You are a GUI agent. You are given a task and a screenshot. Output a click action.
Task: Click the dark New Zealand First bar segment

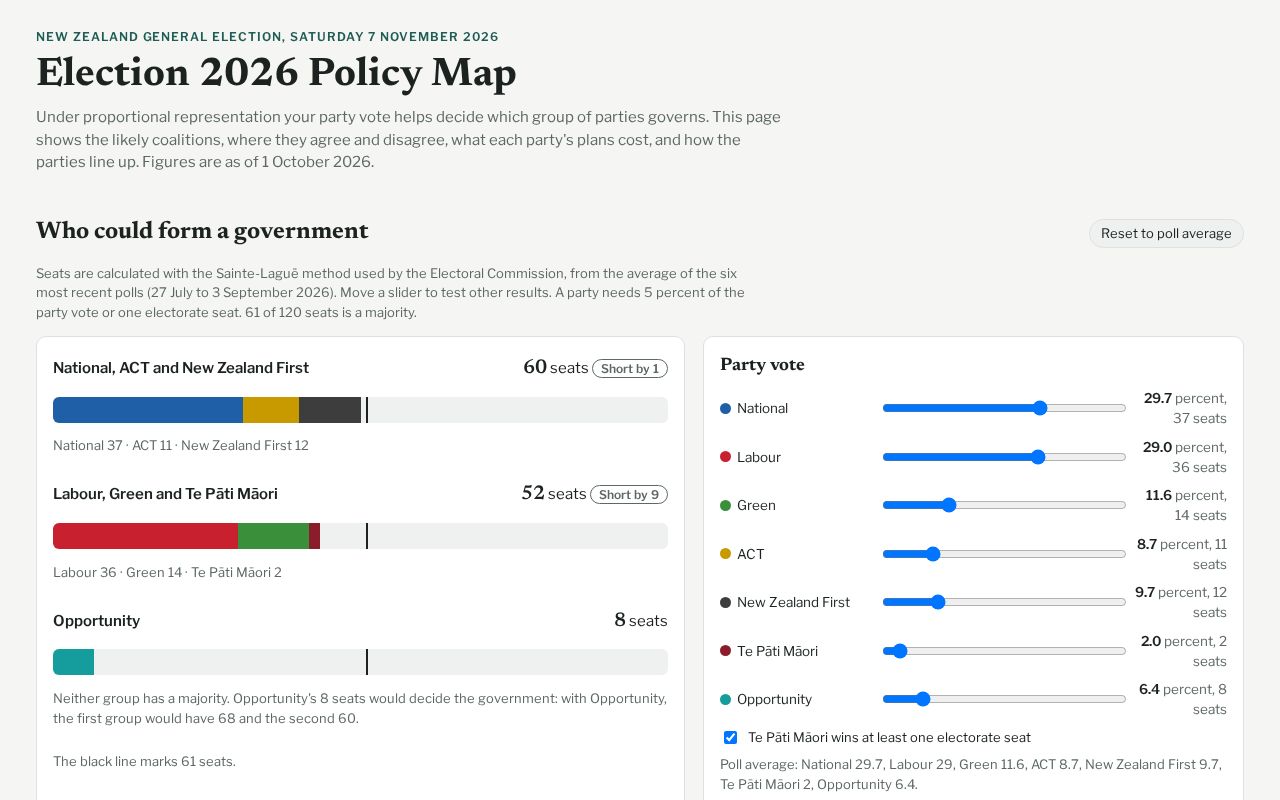tap(330, 410)
